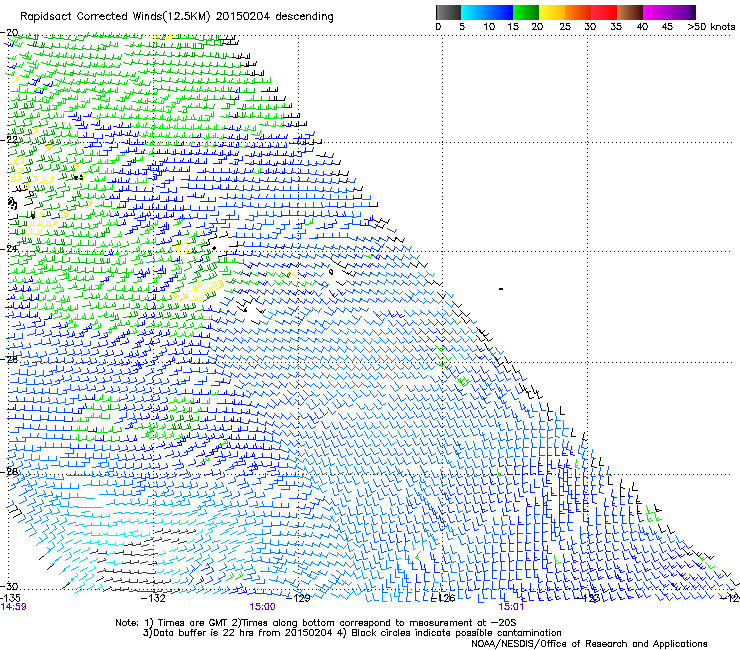Click the purple "15:00" time label

coord(262,607)
